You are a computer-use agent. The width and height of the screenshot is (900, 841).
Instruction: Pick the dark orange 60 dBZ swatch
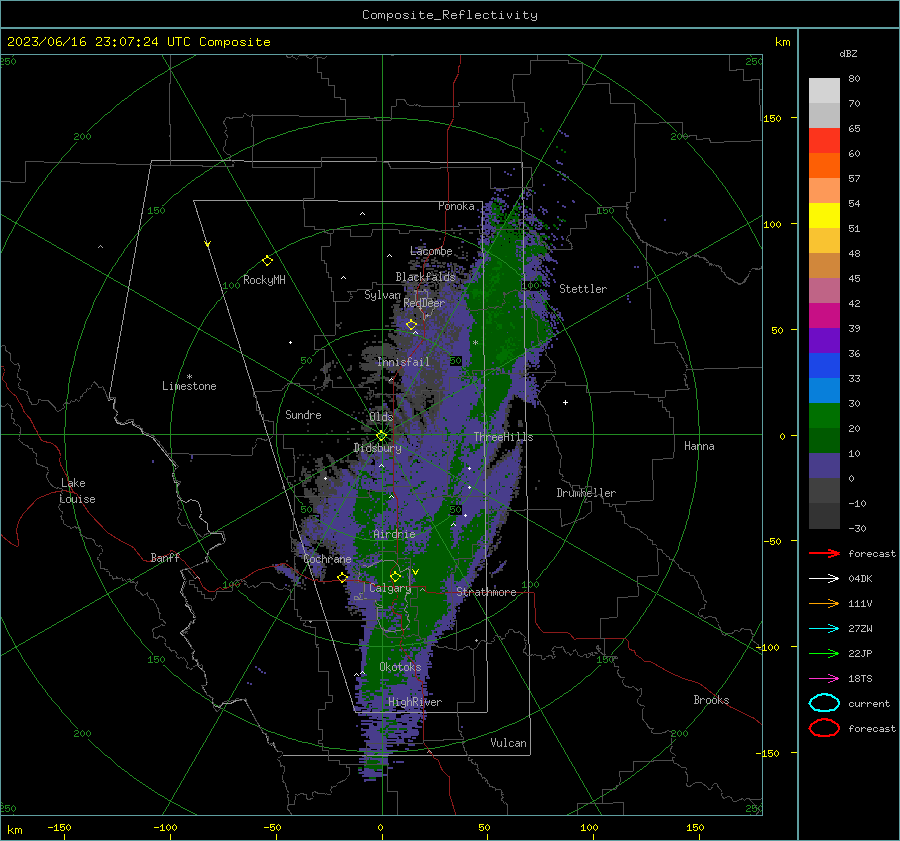click(824, 165)
